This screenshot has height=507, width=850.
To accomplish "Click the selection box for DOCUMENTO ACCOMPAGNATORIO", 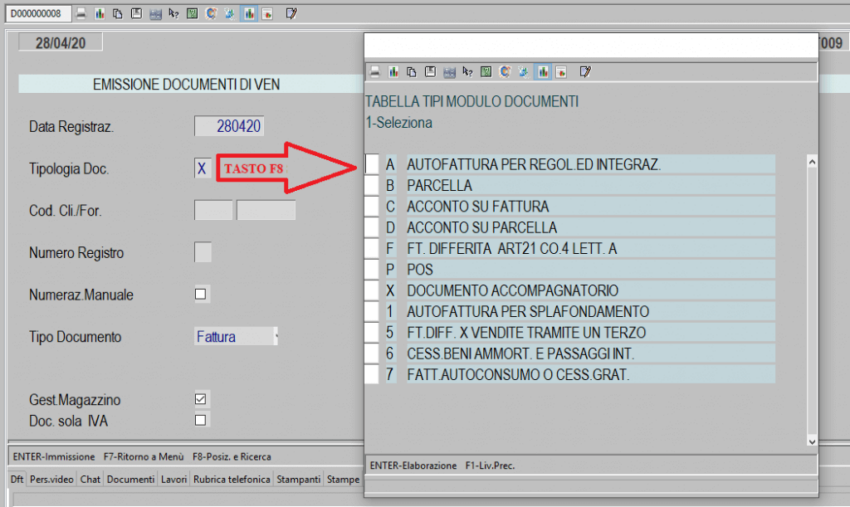I will [372, 291].
